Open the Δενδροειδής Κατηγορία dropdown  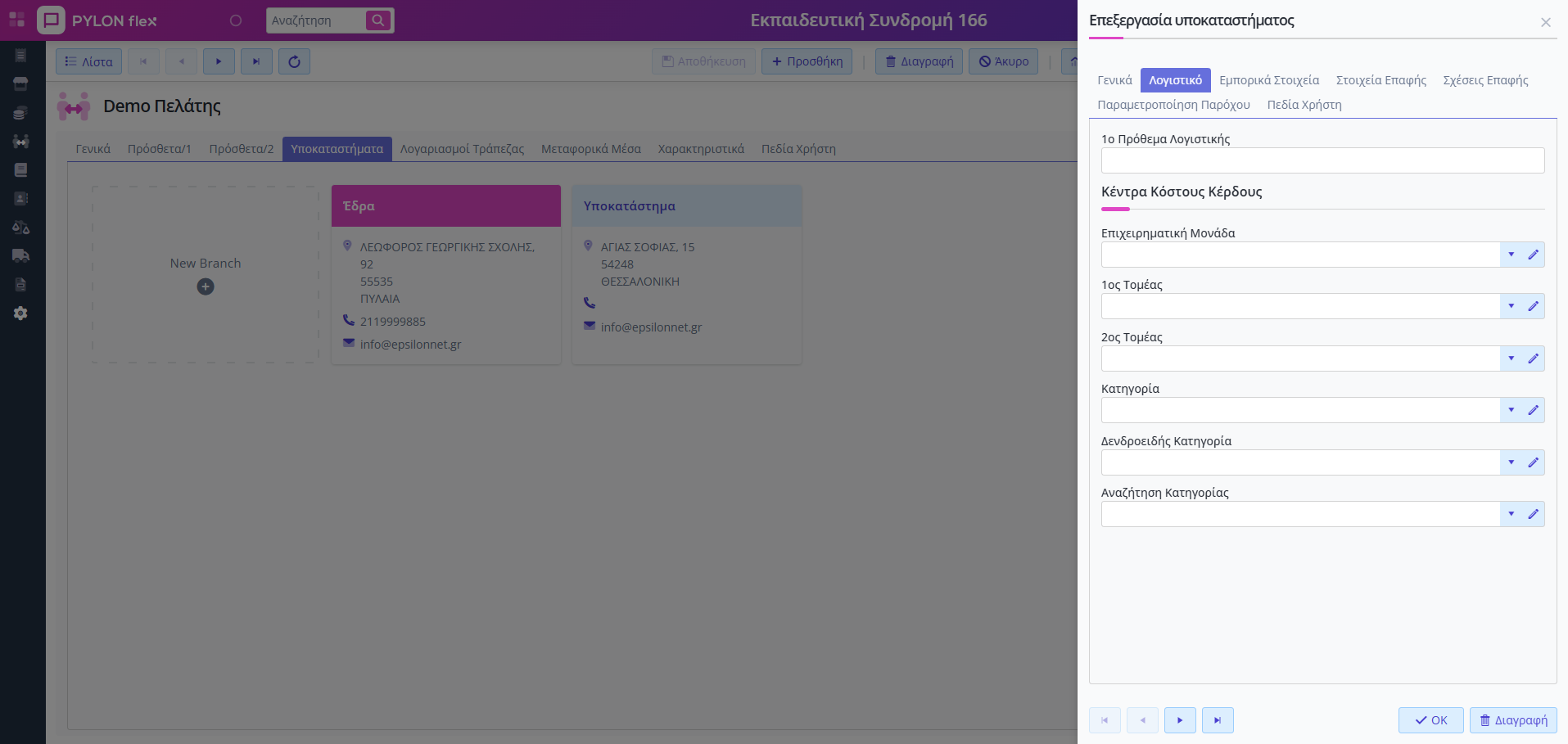tap(1511, 462)
